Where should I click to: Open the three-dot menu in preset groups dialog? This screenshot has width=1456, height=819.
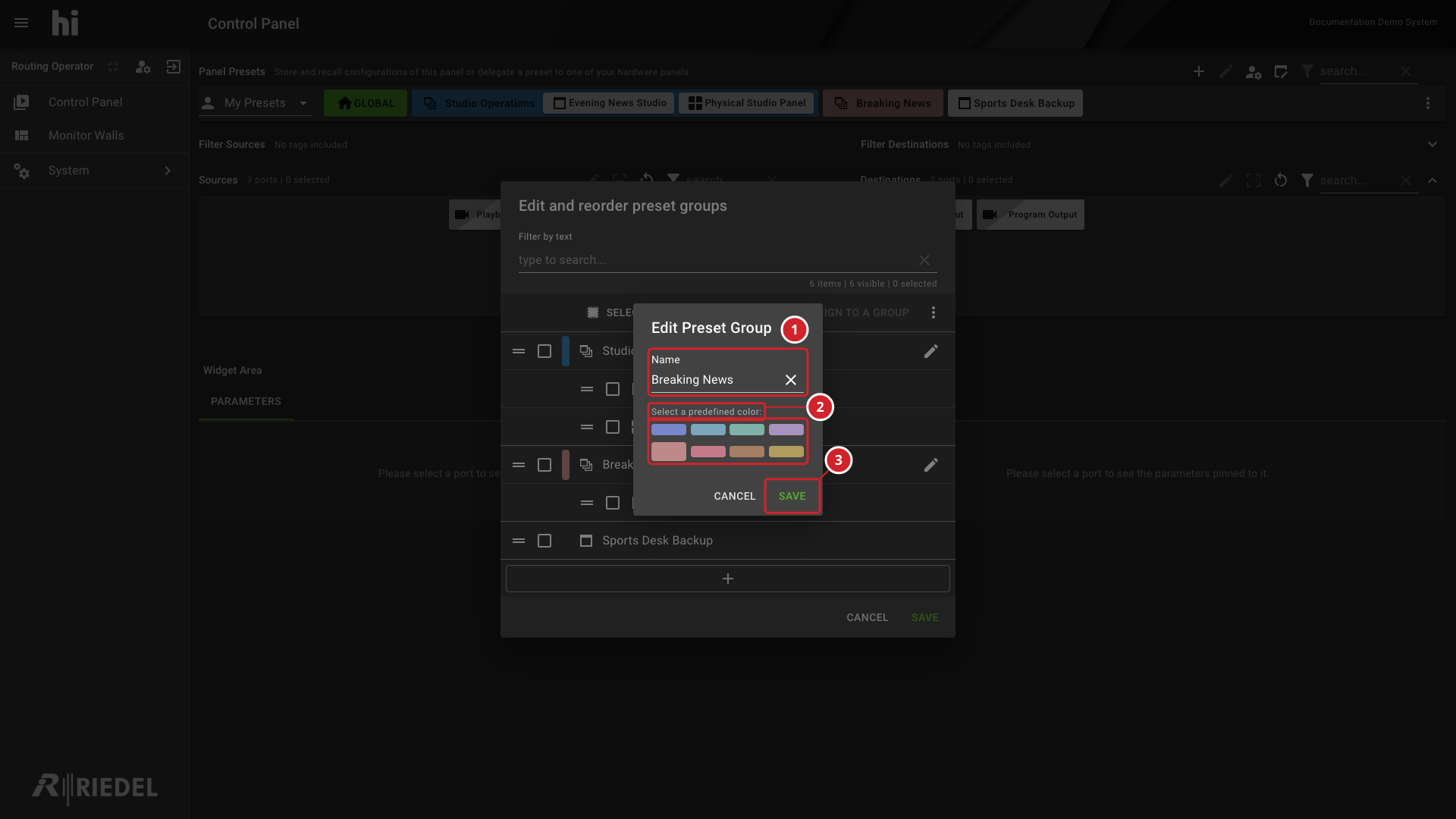click(x=934, y=312)
